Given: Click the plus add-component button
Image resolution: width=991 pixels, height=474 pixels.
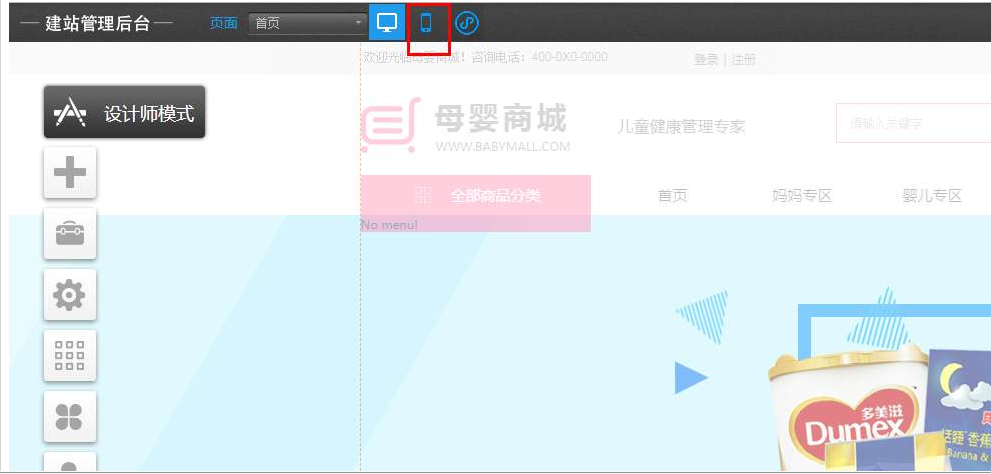Looking at the screenshot, I should [x=70, y=173].
